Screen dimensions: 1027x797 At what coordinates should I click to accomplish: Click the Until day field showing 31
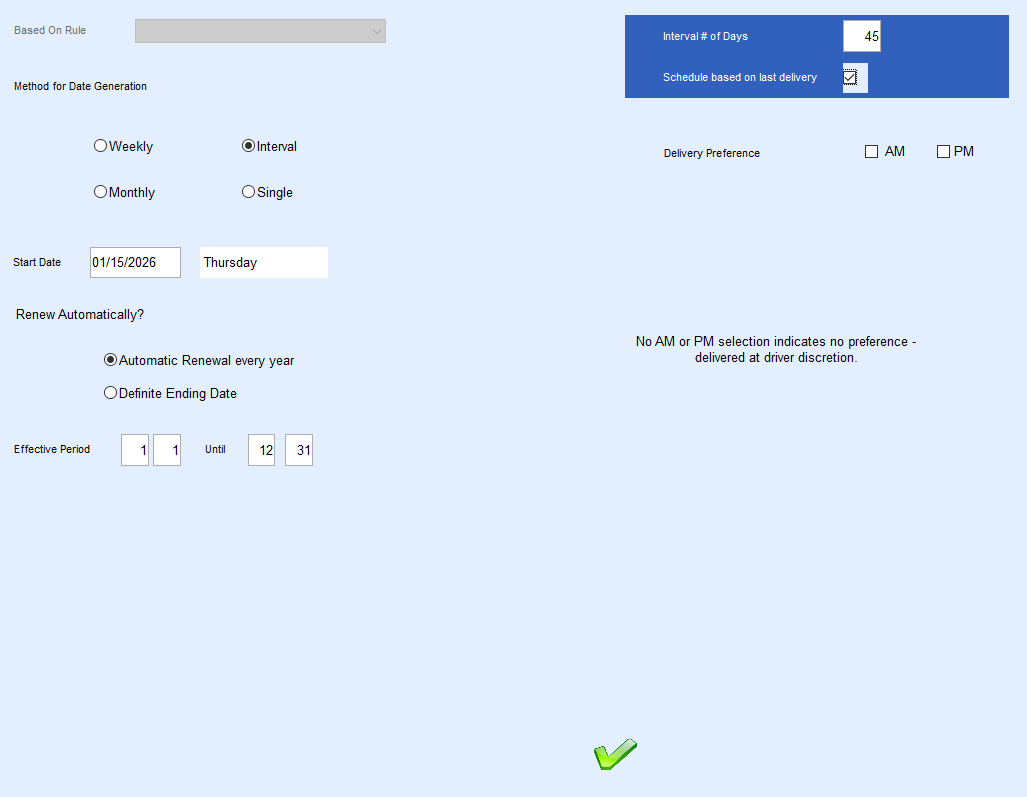pos(299,450)
